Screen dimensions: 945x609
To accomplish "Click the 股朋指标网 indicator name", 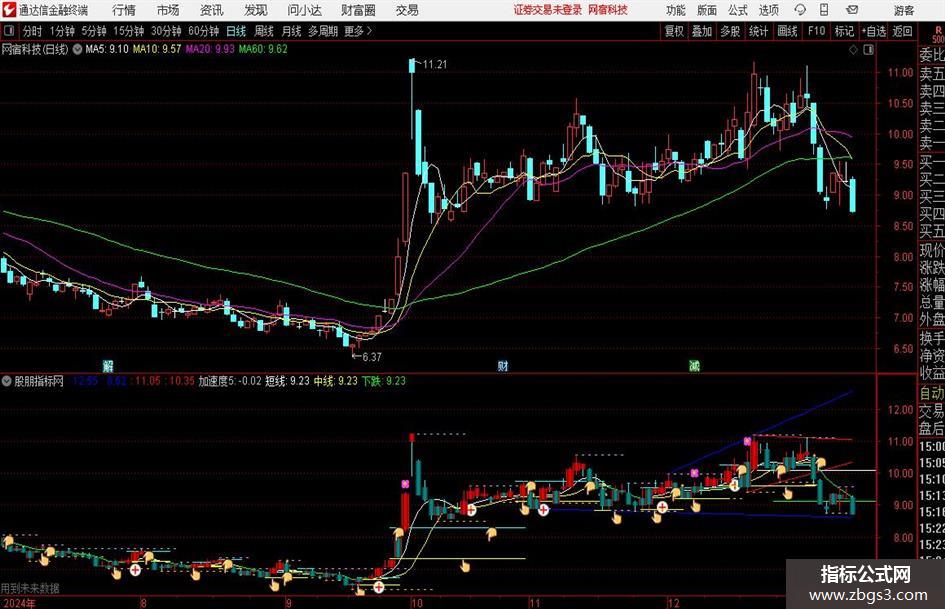I will (x=39, y=381).
